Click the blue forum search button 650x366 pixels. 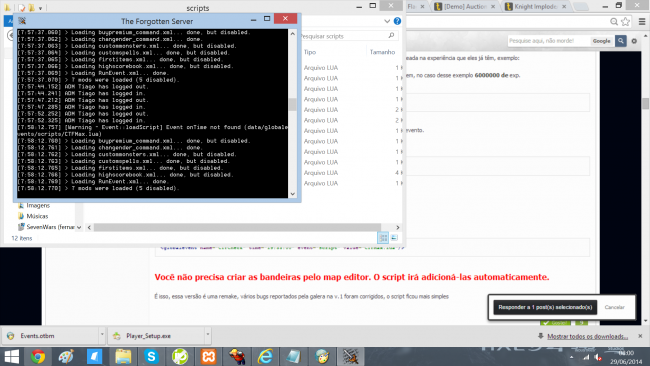(x=621, y=41)
